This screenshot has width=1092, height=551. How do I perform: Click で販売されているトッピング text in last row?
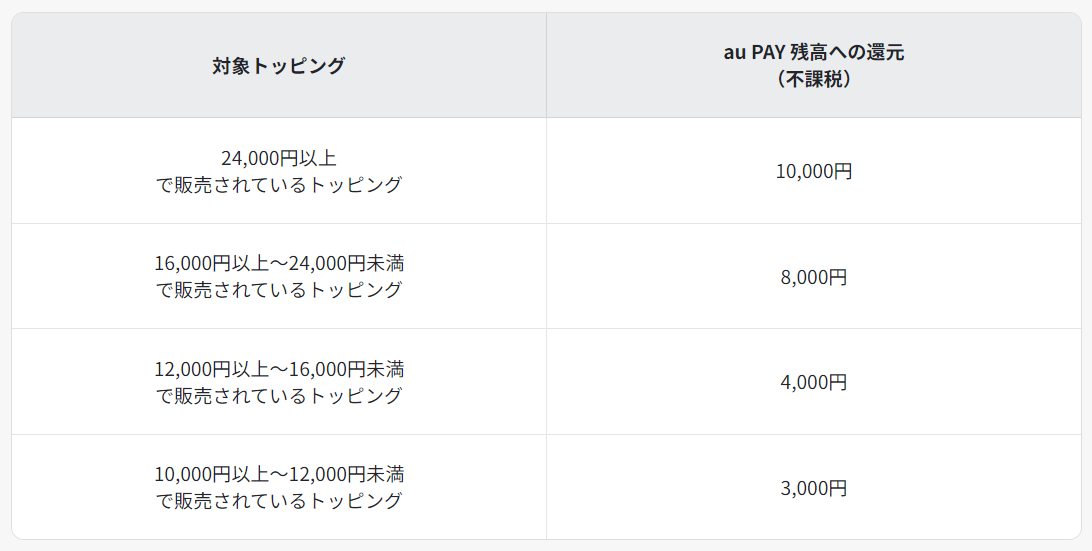(279, 501)
